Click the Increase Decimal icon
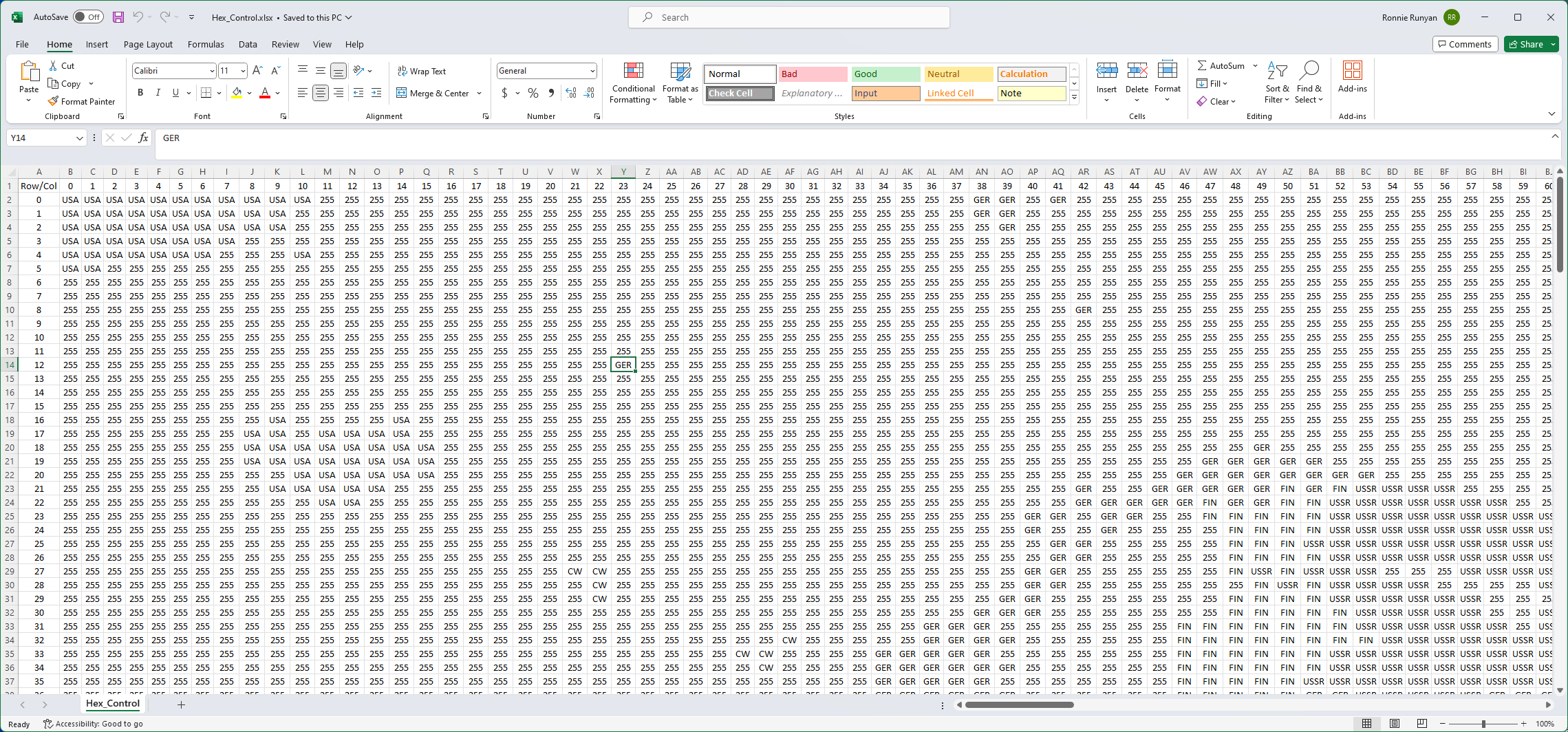This screenshot has height=732, width=1568. 571,93
